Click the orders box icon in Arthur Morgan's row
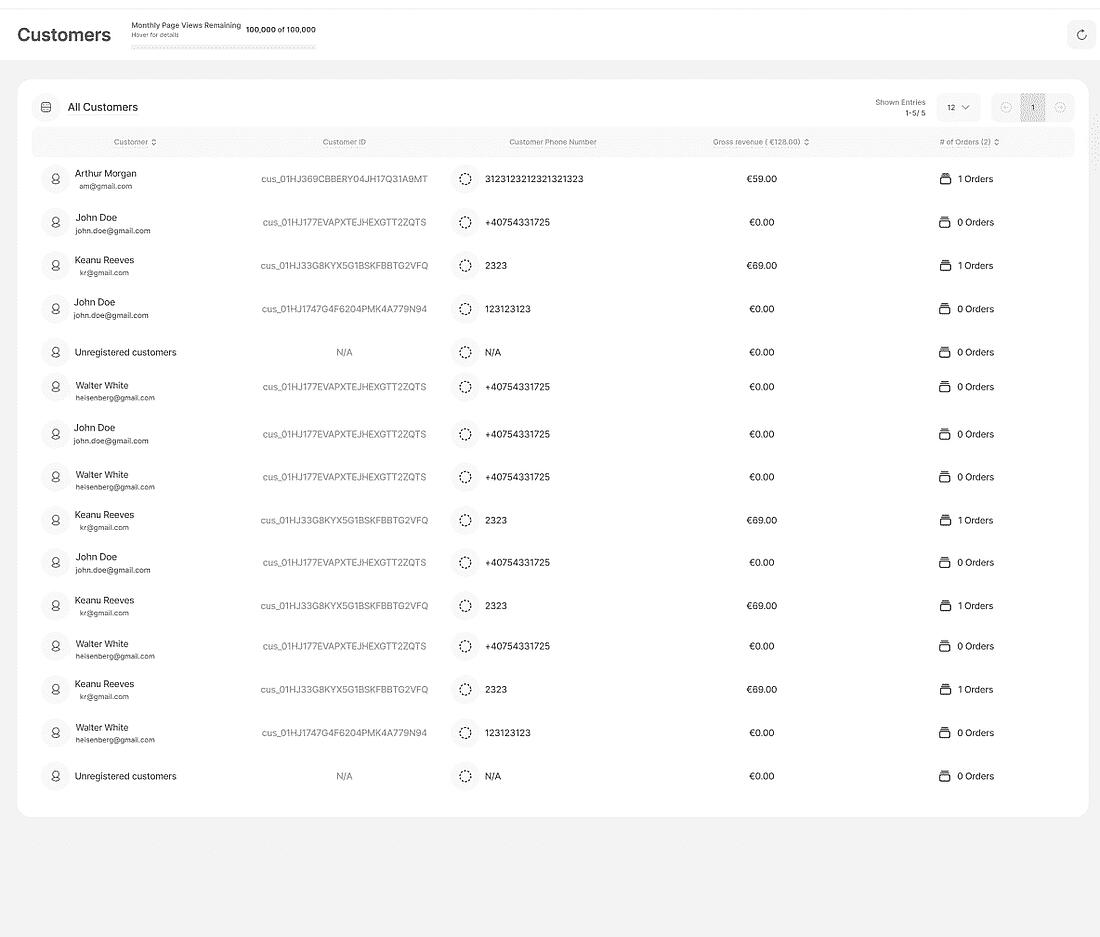1100x937 pixels. (945, 179)
